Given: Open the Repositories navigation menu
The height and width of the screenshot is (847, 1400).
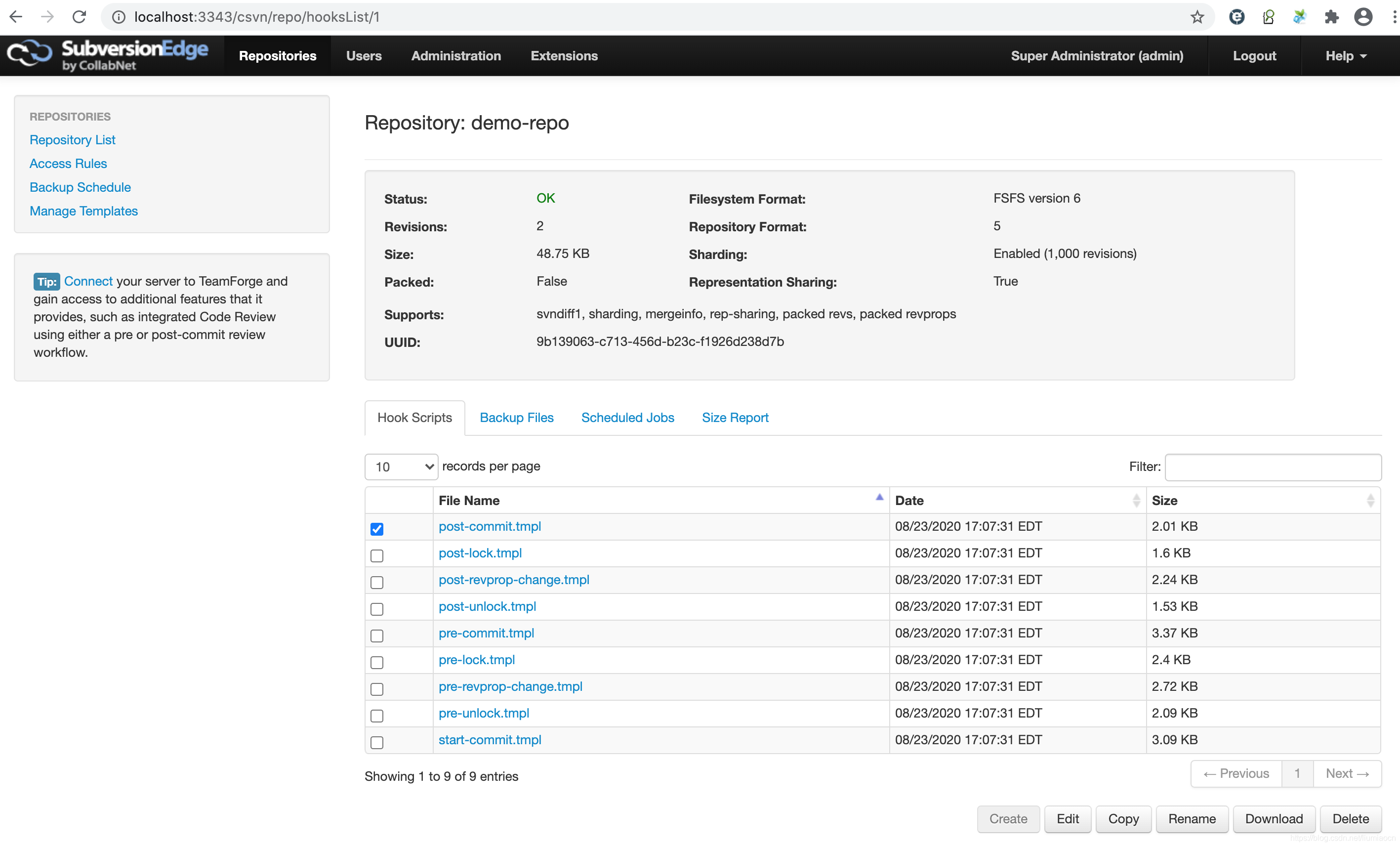Looking at the screenshot, I should [277, 56].
